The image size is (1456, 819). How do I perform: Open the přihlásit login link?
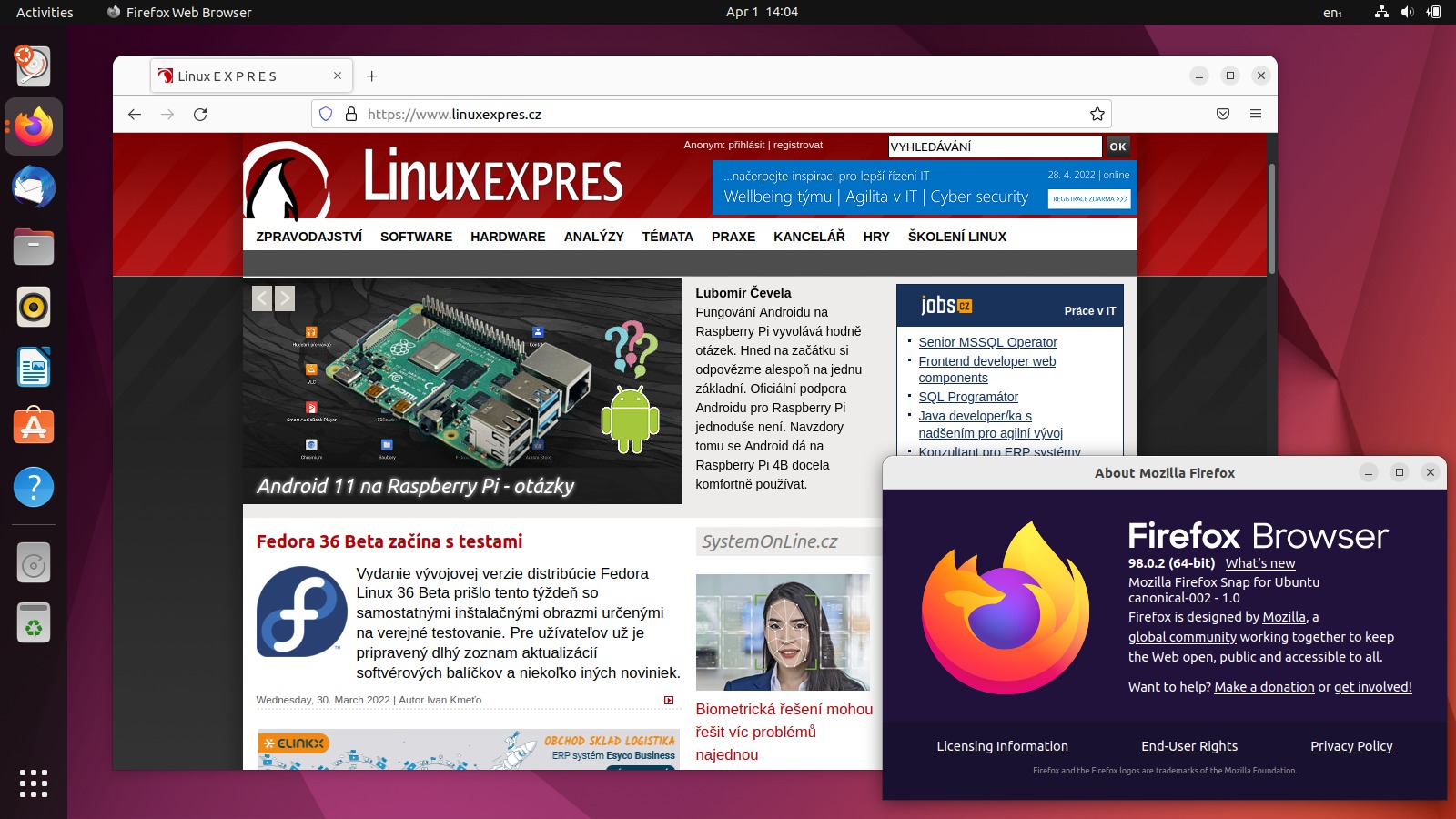tap(746, 145)
